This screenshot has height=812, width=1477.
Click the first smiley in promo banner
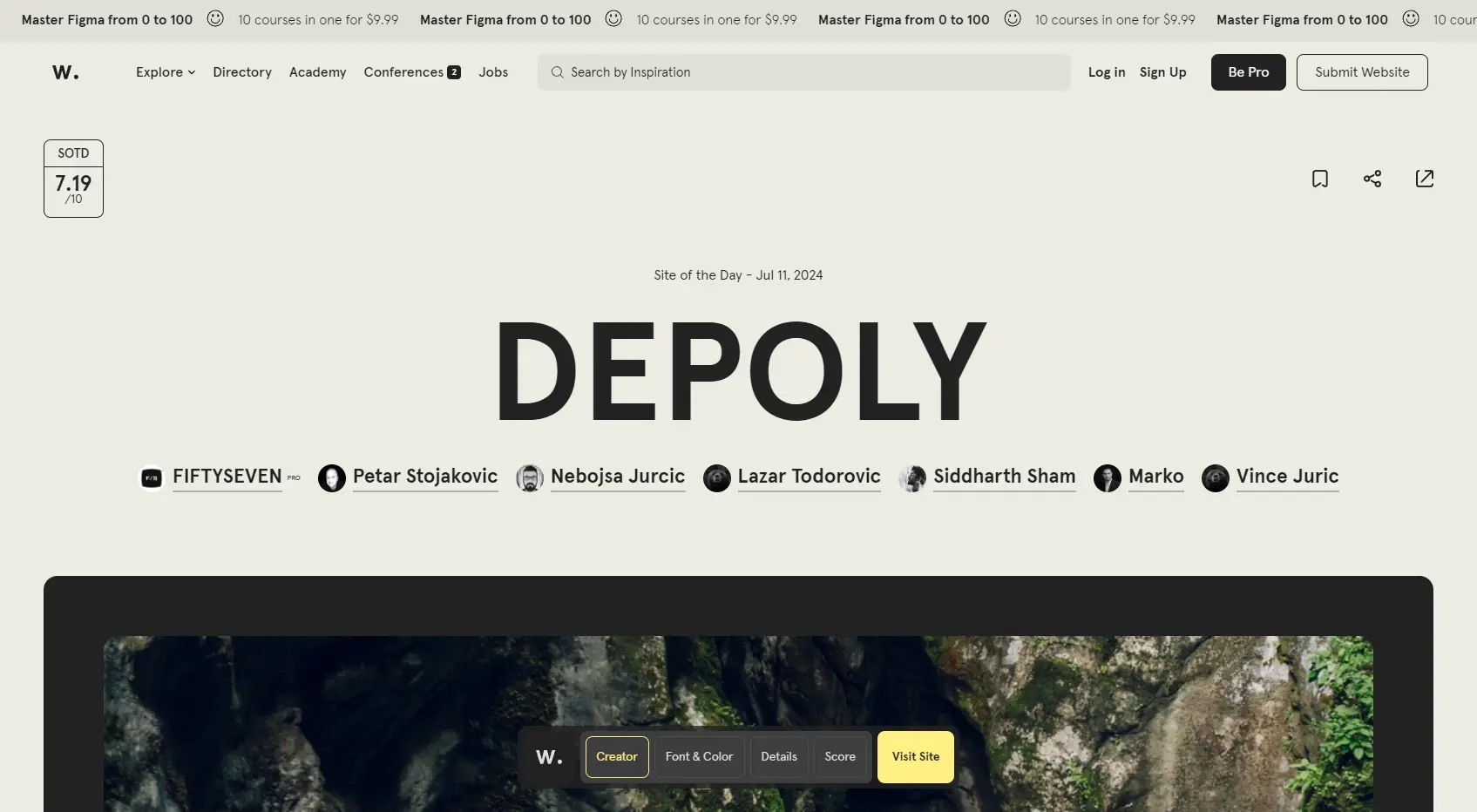tap(215, 18)
